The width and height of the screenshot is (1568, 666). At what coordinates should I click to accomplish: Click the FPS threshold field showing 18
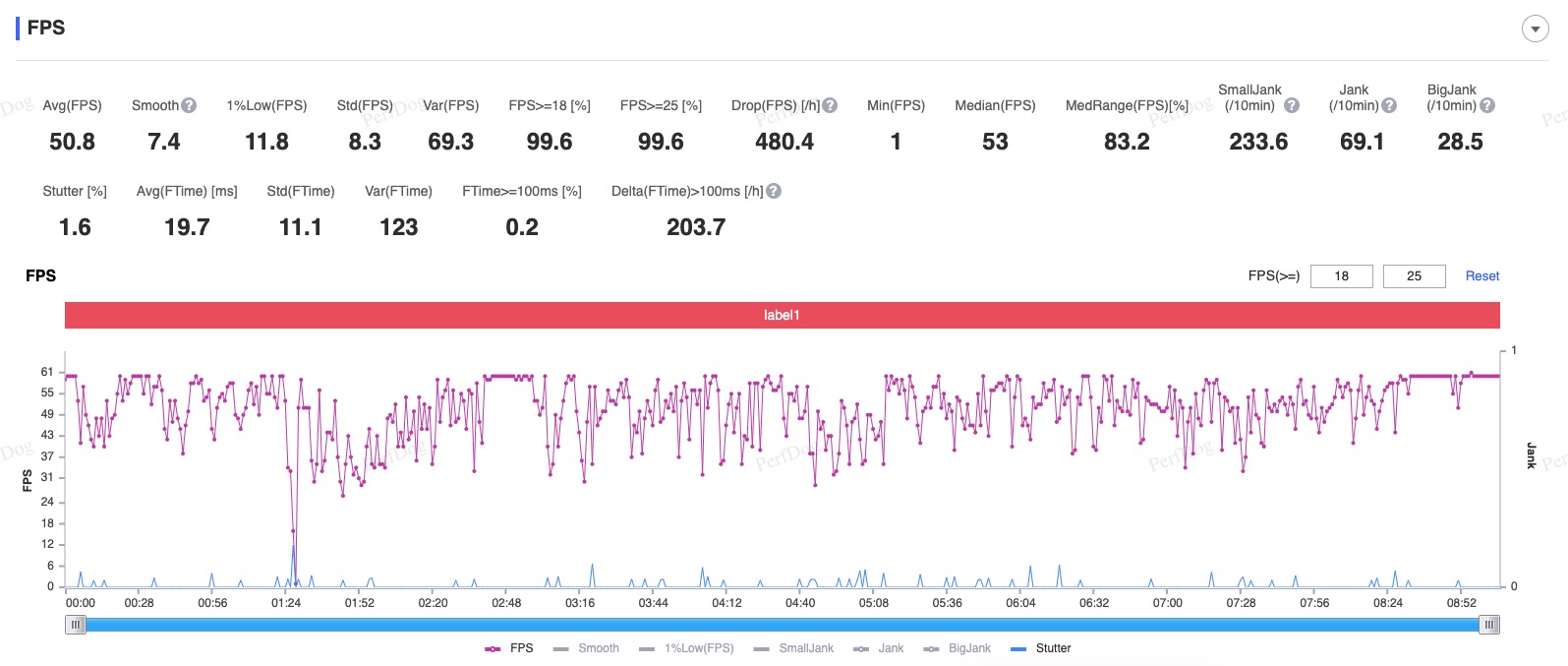(1341, 276)
